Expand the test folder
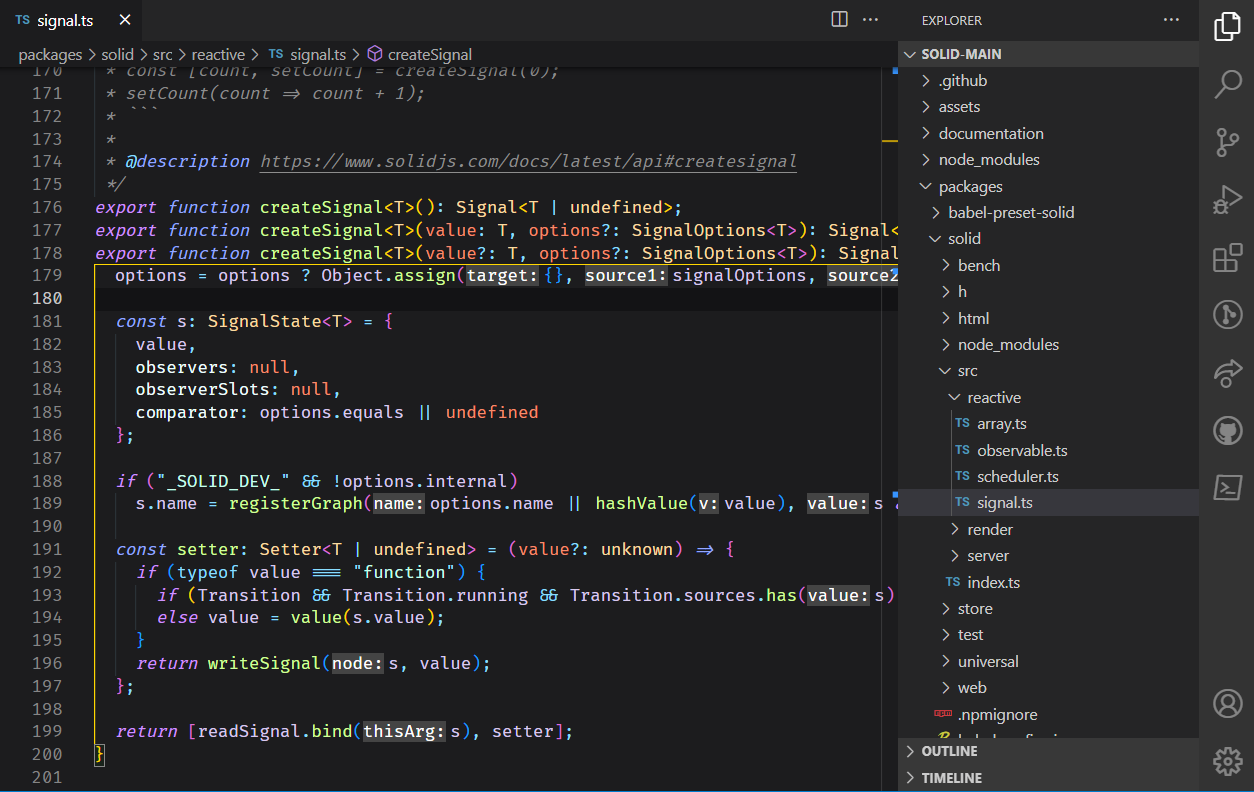Screen dimensions: 1254x792 pyautogui.click(x=1048, y=634)
